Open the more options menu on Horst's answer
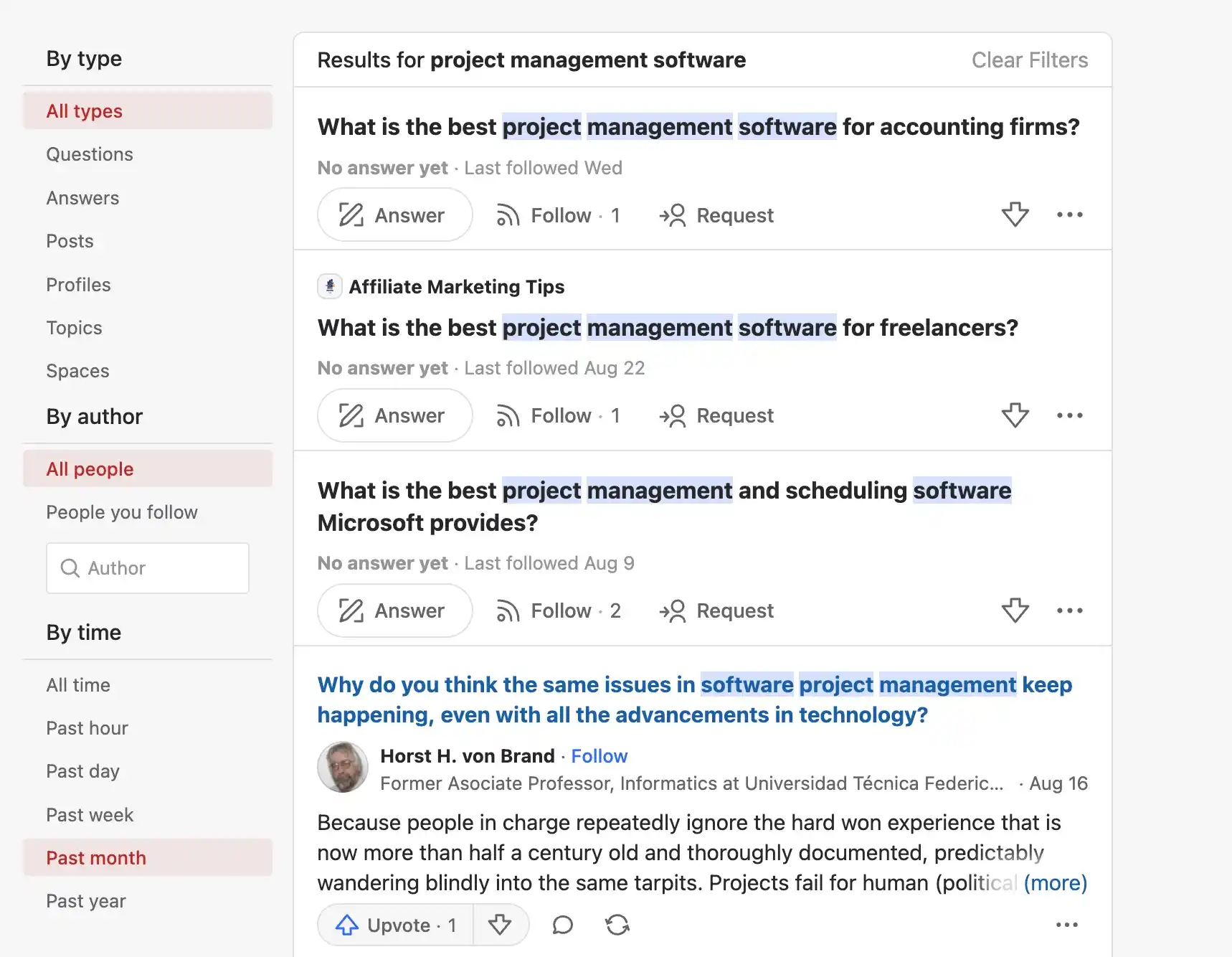This screenshot has width=1232, height=957. (1067, 925)
